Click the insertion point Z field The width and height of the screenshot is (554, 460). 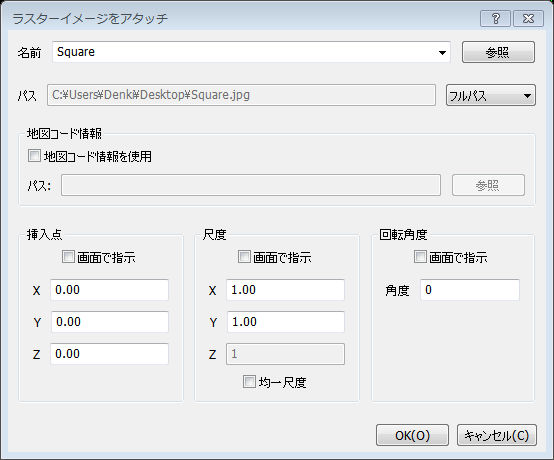(110, 354)
